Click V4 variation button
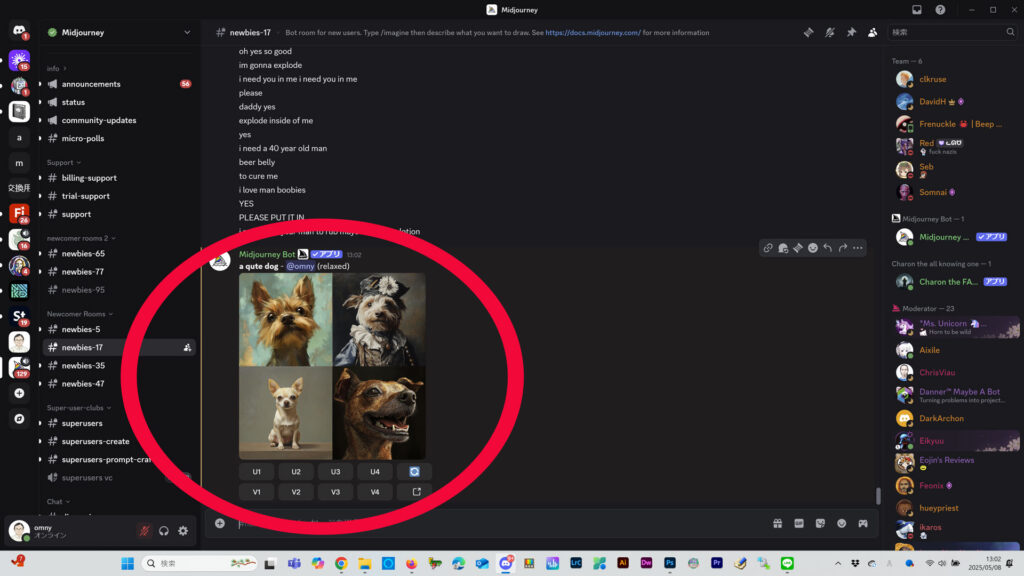 click(x=375, y=492)
